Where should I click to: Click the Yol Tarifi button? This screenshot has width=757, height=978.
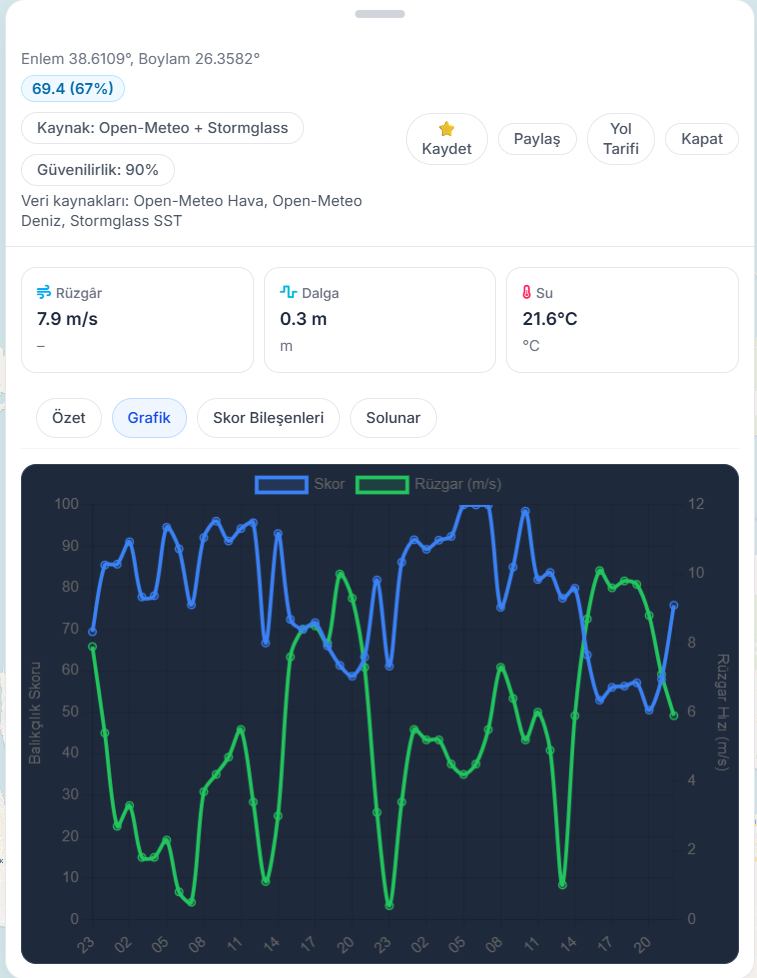pyautogui.click(x=620, y=138)
